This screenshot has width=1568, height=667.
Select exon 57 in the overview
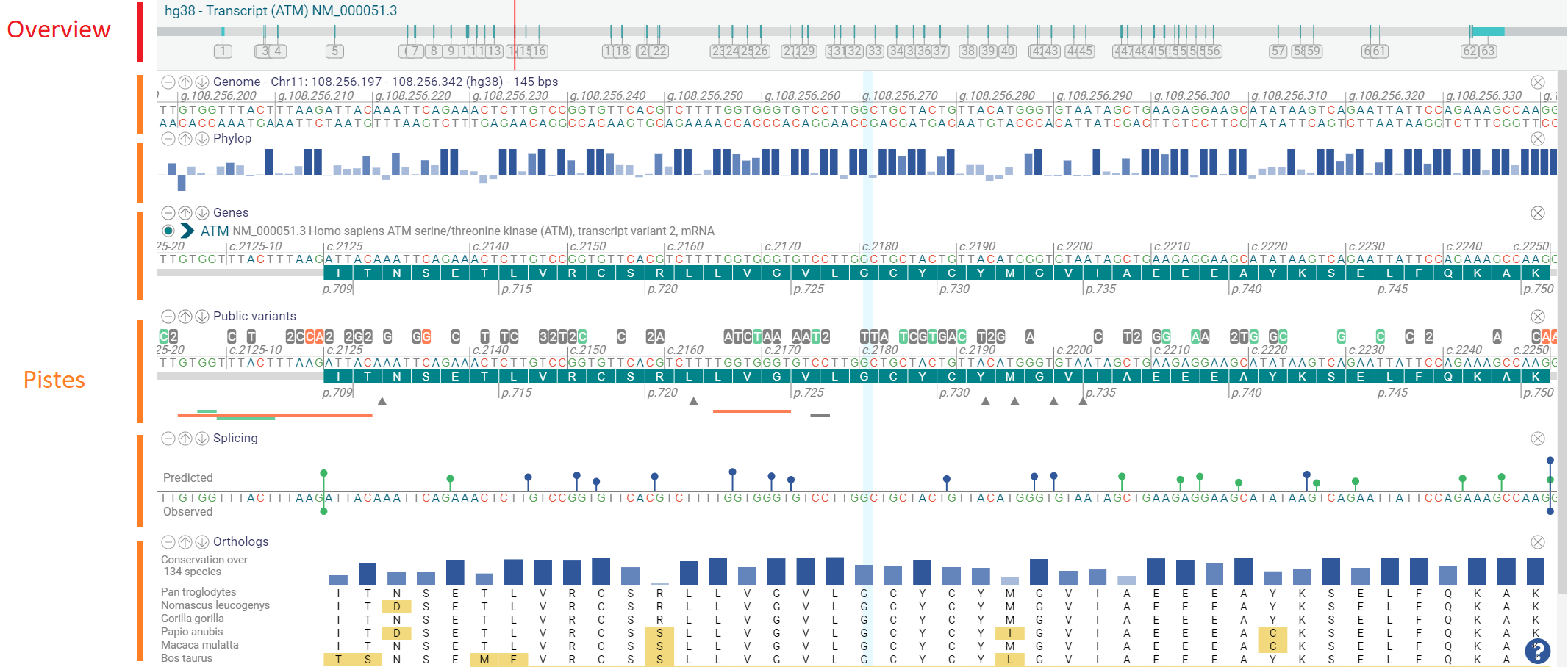1278,51
